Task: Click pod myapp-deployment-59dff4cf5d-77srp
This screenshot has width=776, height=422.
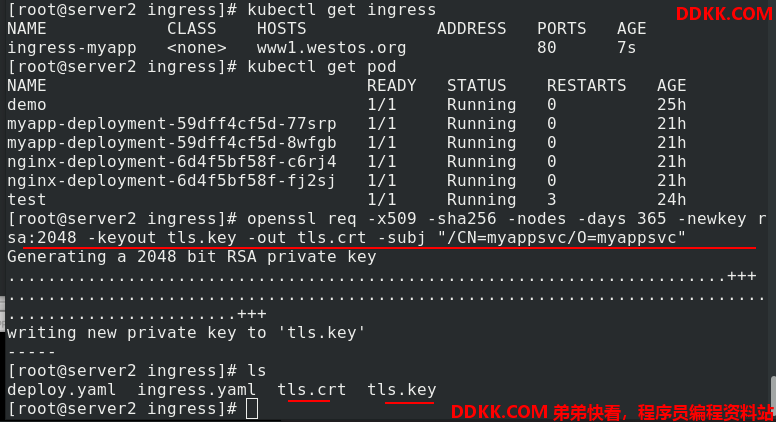Action: (172, 124)
